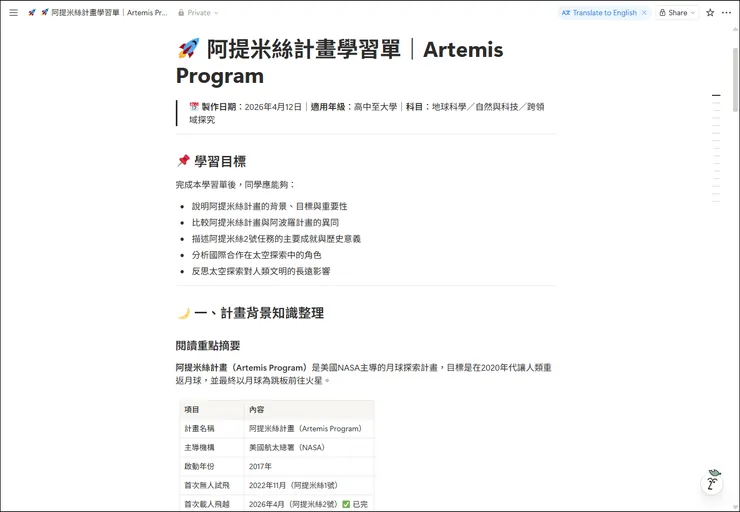Image resolution: width=740 pixels, height=512 pixels.
Task: Click the first table-of-contents marker on right
Action: (716, 95)
